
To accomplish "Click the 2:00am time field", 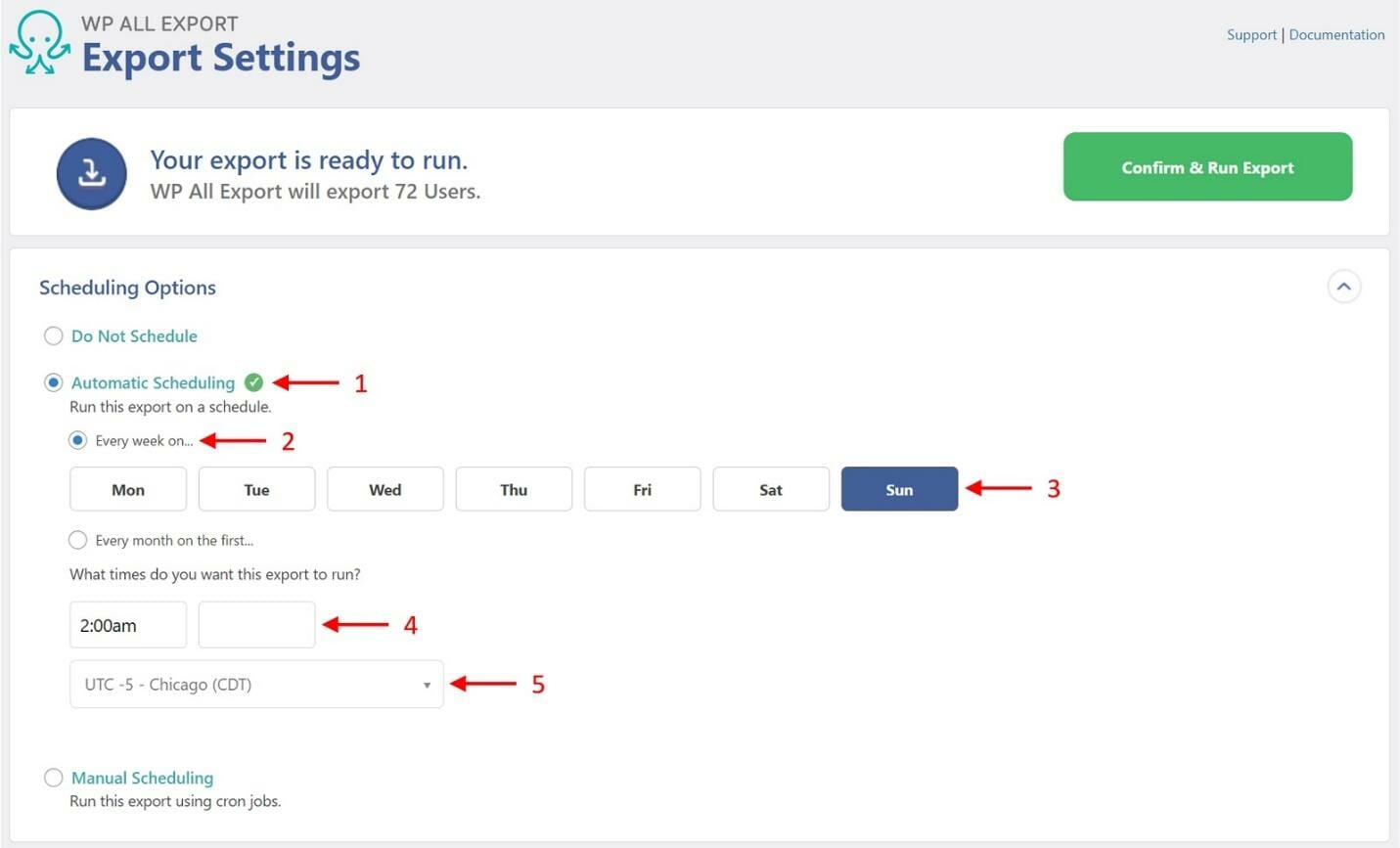I will coord(128,625).
